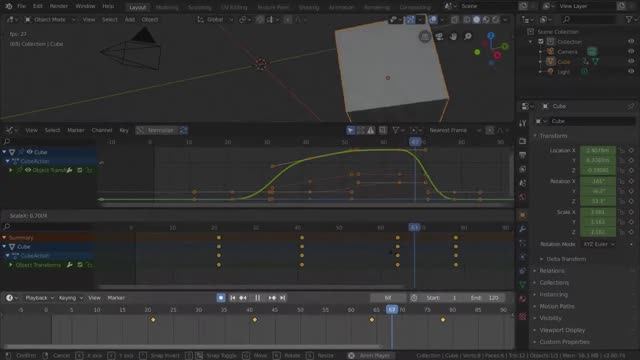Click the pan hand icon in viewport
The height and width of the screenshot is (360, 640).
click(x=453, y=36)
